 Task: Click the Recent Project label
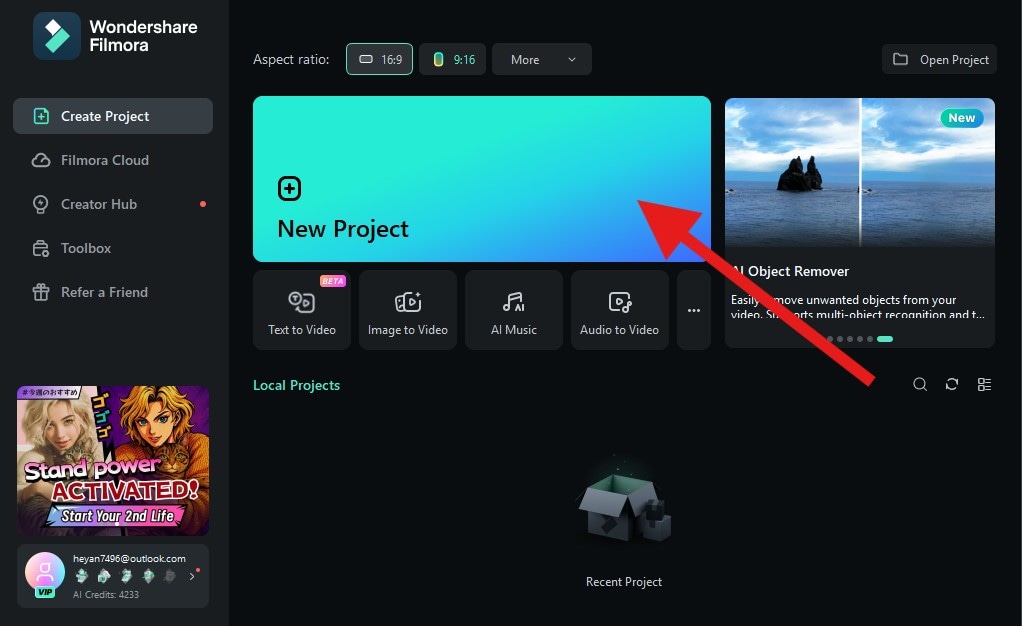click(624, 582)
